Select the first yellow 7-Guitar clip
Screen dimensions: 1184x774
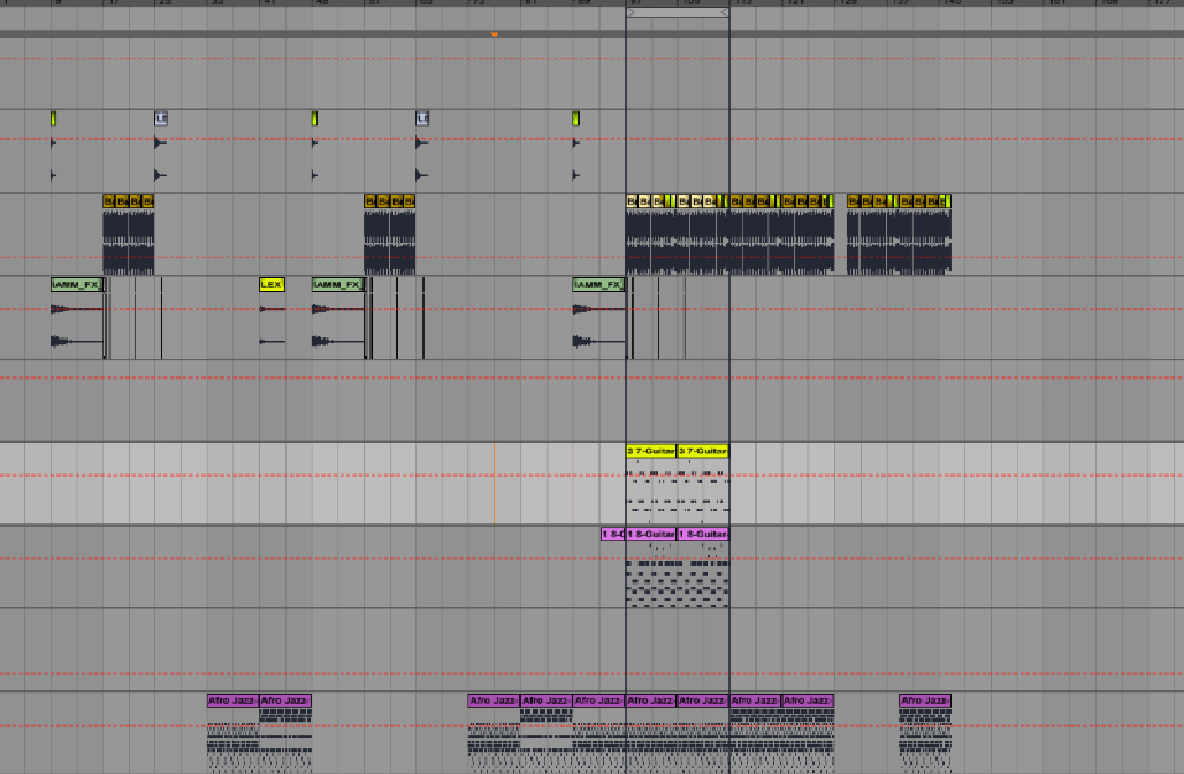pyautogui.click(x=651, y=451)
